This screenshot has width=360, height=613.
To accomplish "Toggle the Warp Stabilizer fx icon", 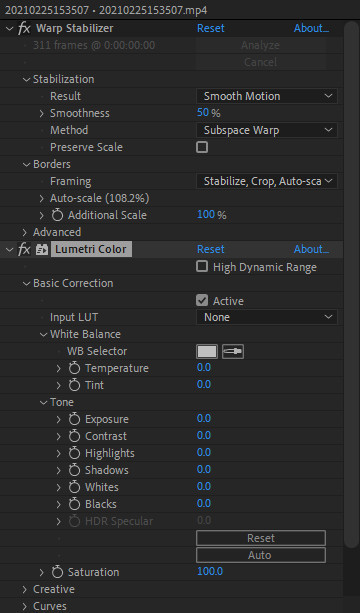I will coord(24,28).
